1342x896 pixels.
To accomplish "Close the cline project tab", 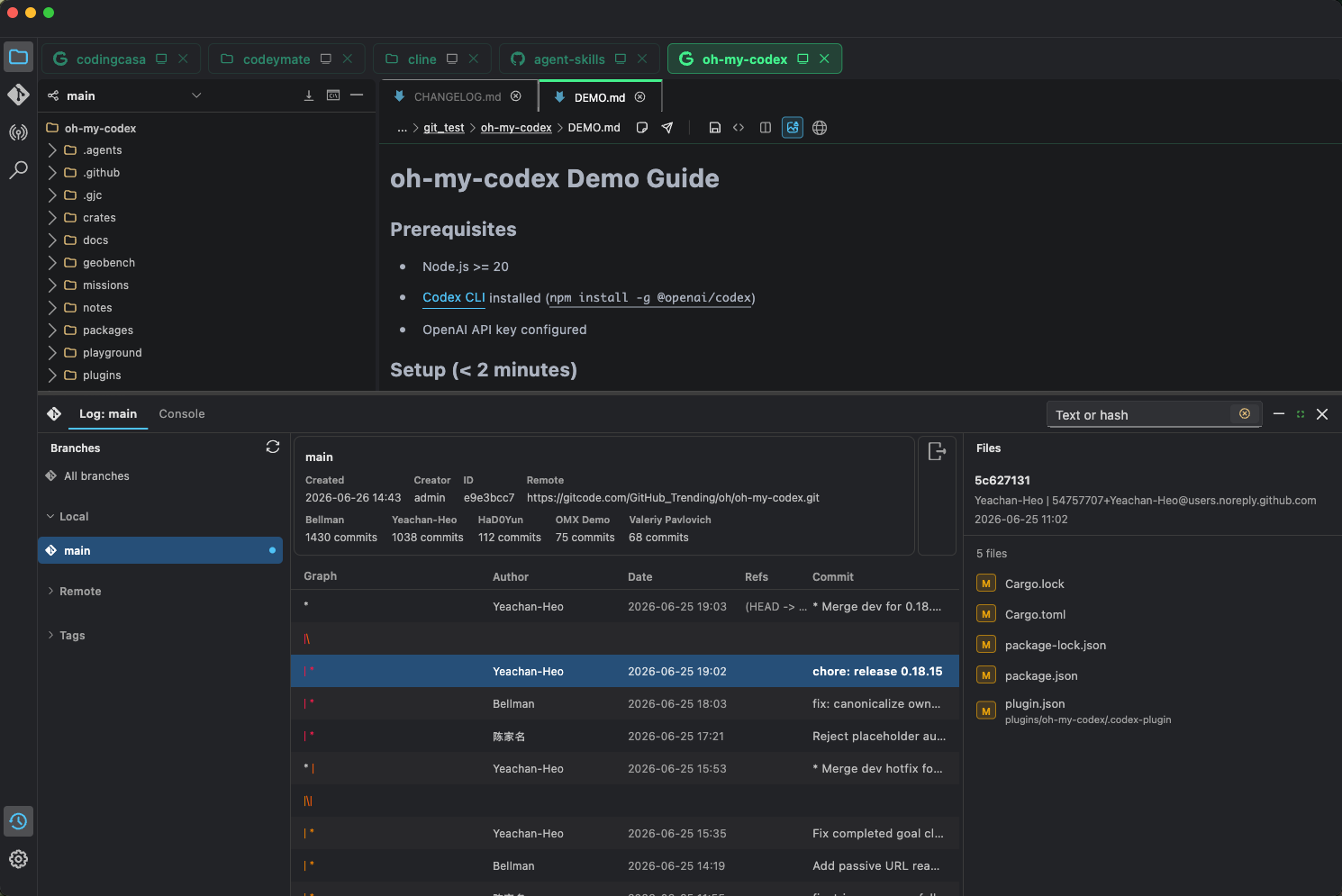I will pyautogui.click(x=474, y=59).
